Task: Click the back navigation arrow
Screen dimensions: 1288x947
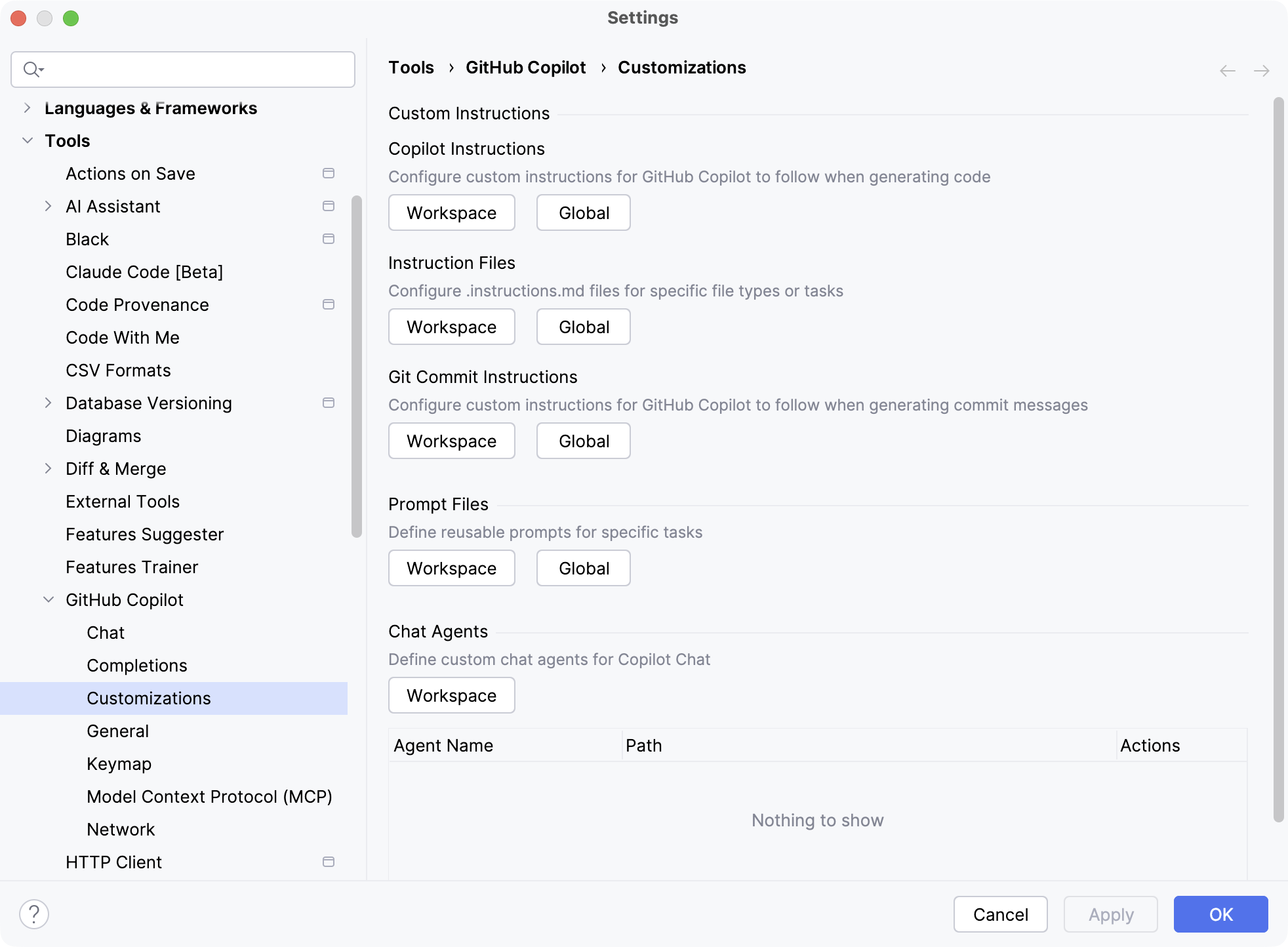Action: tap(1228, 71)
